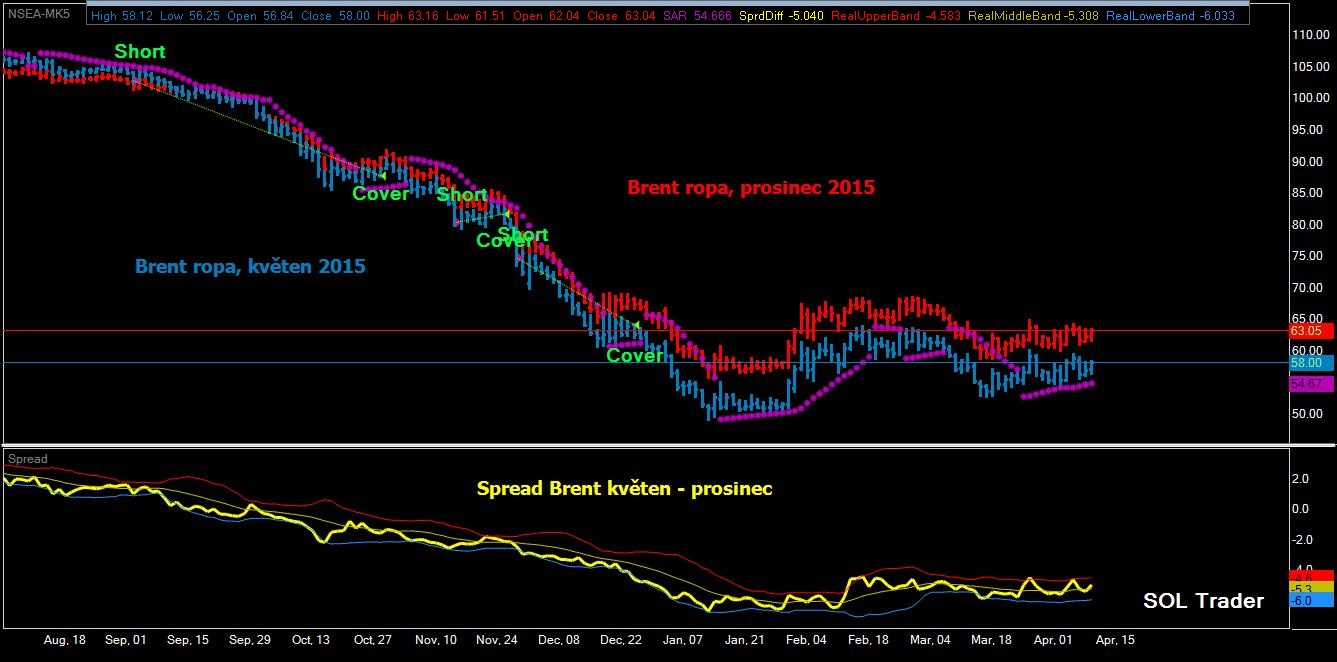Click the 'Nov, 10' date label
This screenshot has height=662, width=1337.
pos(435,639)
